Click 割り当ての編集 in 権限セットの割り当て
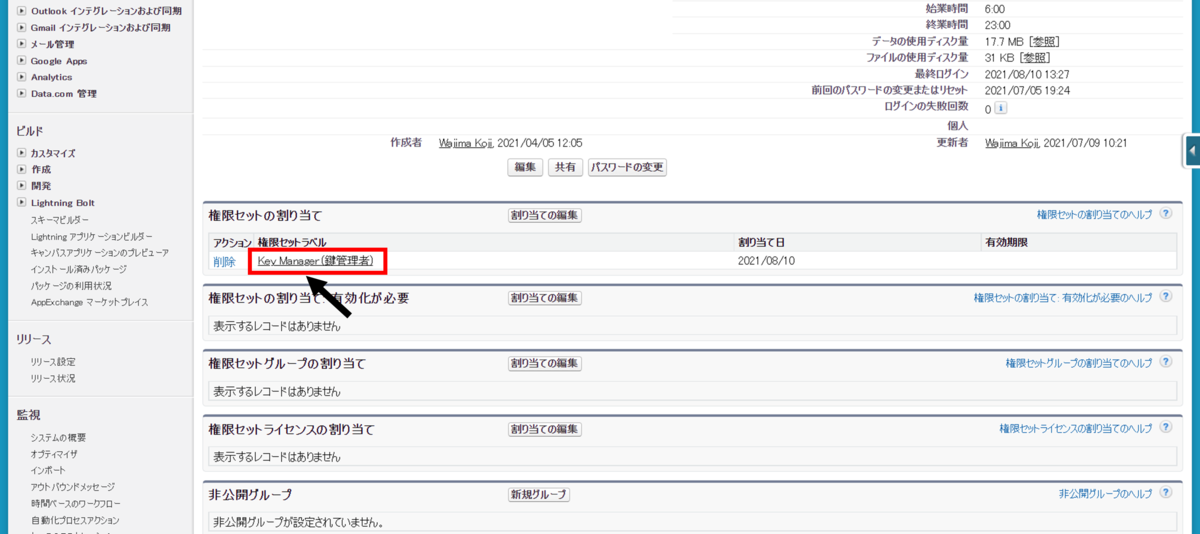 pos(545,215)
